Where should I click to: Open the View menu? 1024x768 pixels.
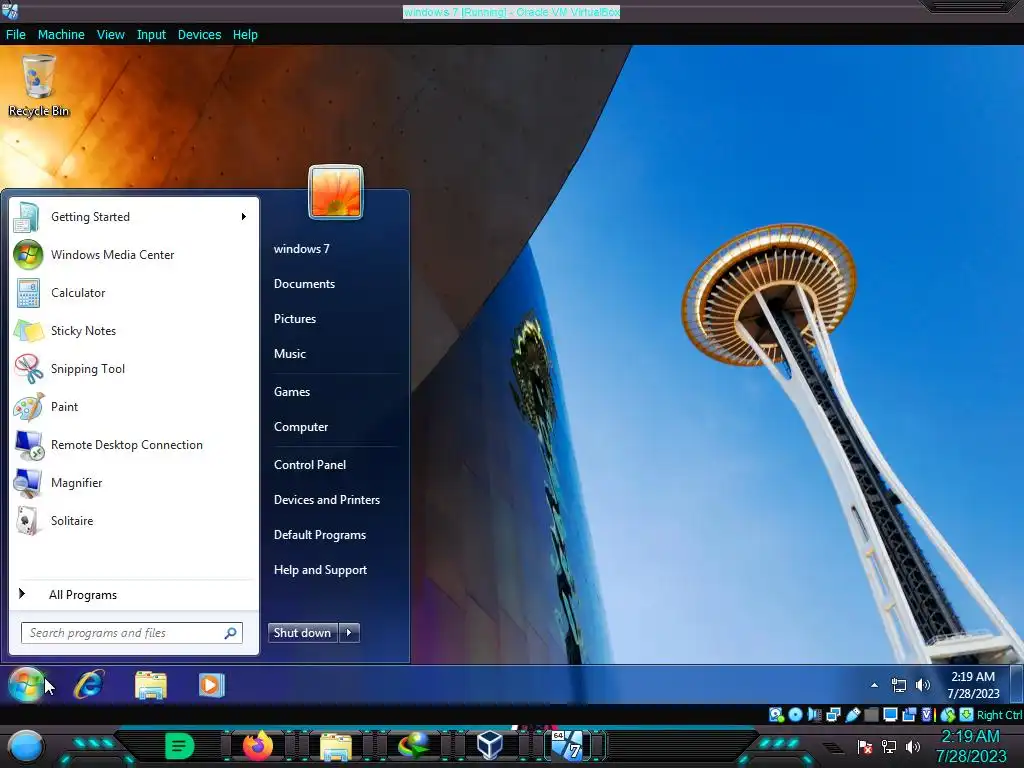(110, 35)
